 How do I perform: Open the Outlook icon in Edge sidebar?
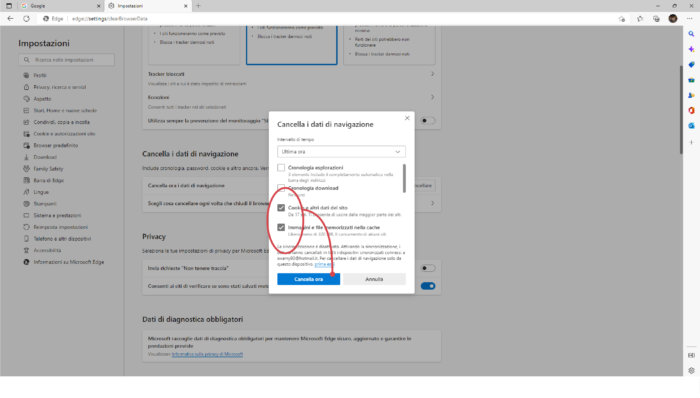[691, 126]
